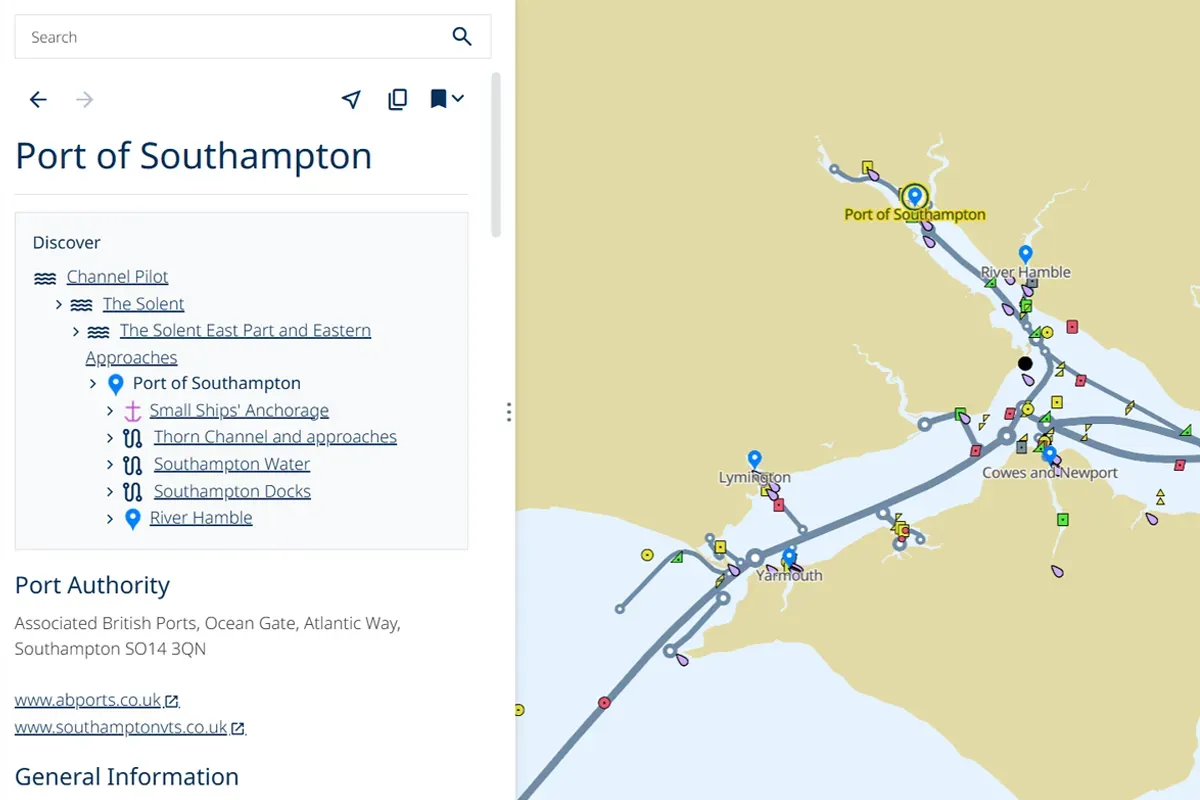Click the Cowes and Newport pin
The height and width of the screenshot is (800, 1200).
pos(1049,455)
